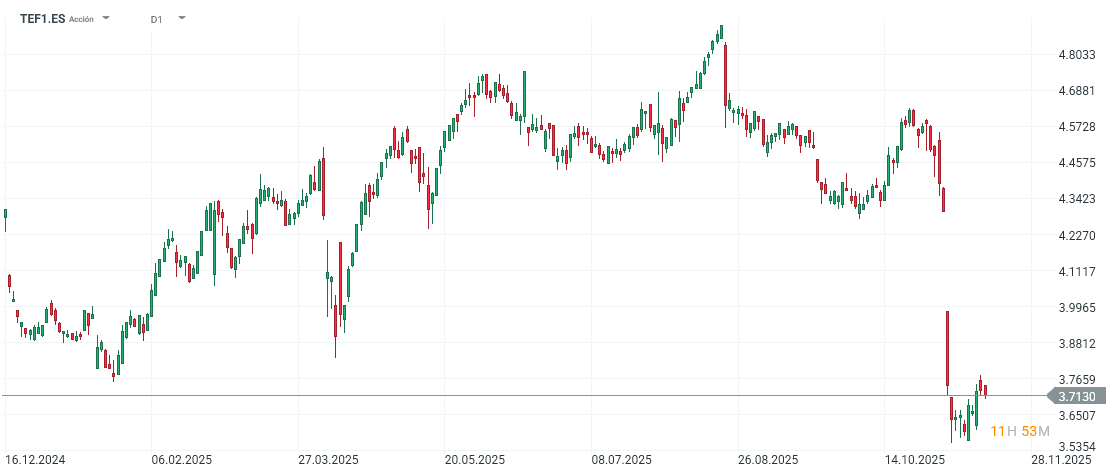Click the 4.8033 price axis label
Viewport: 1119px width, 476px height.
click(1078, 55)
